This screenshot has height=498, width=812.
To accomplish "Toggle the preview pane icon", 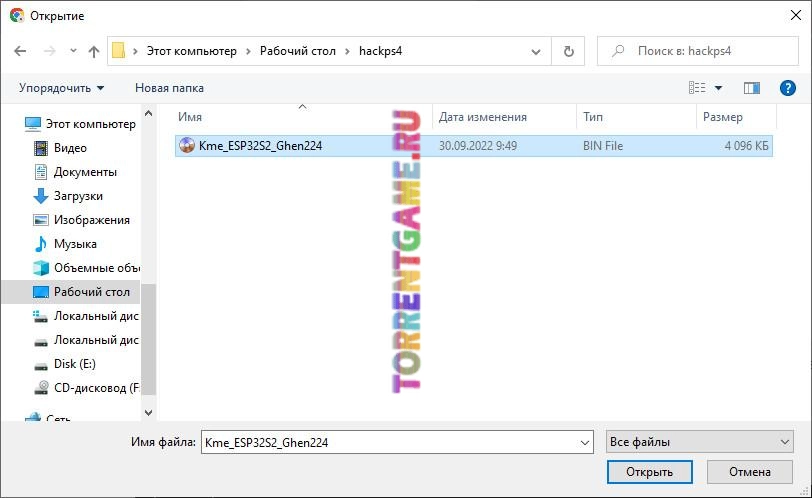I will coord(752,88).
